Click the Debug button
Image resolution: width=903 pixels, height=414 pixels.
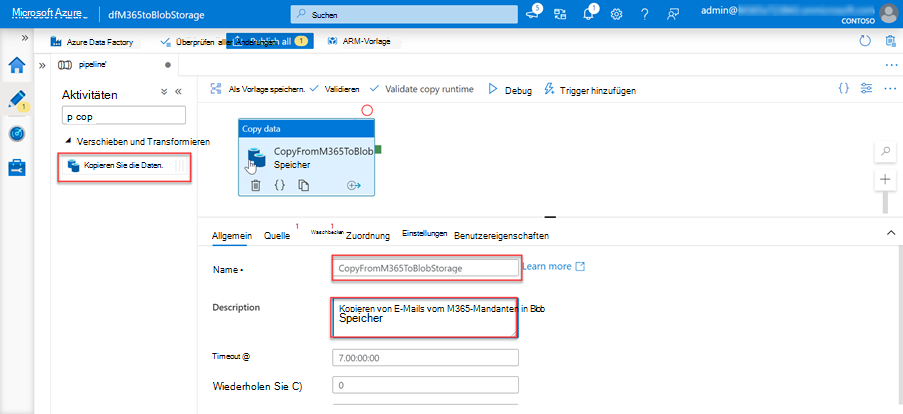click(510, 89)
